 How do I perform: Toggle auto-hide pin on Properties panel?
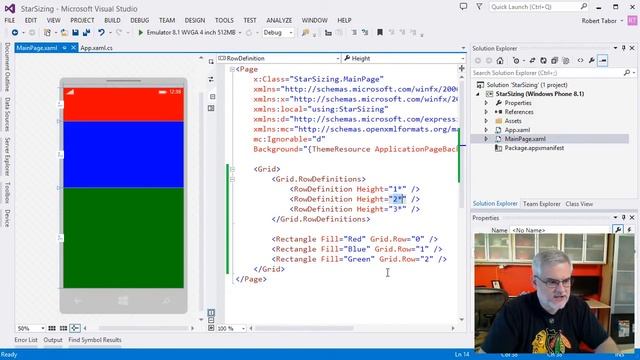tap(624, 218)
